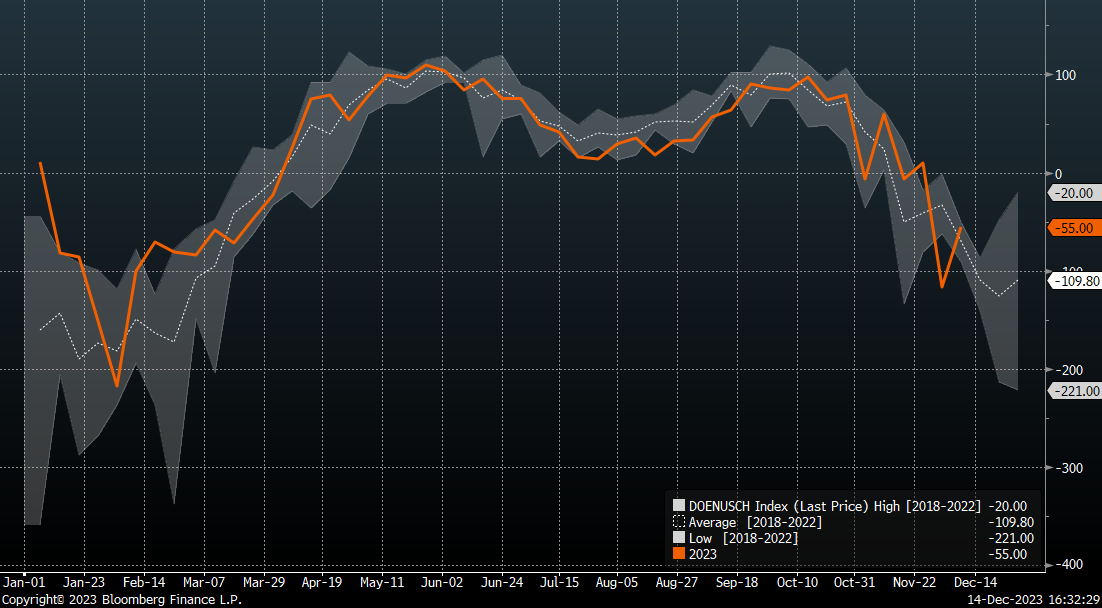Select the -221.00 axis value tag
This screenshot has height=608, width=1102.
1075,391
